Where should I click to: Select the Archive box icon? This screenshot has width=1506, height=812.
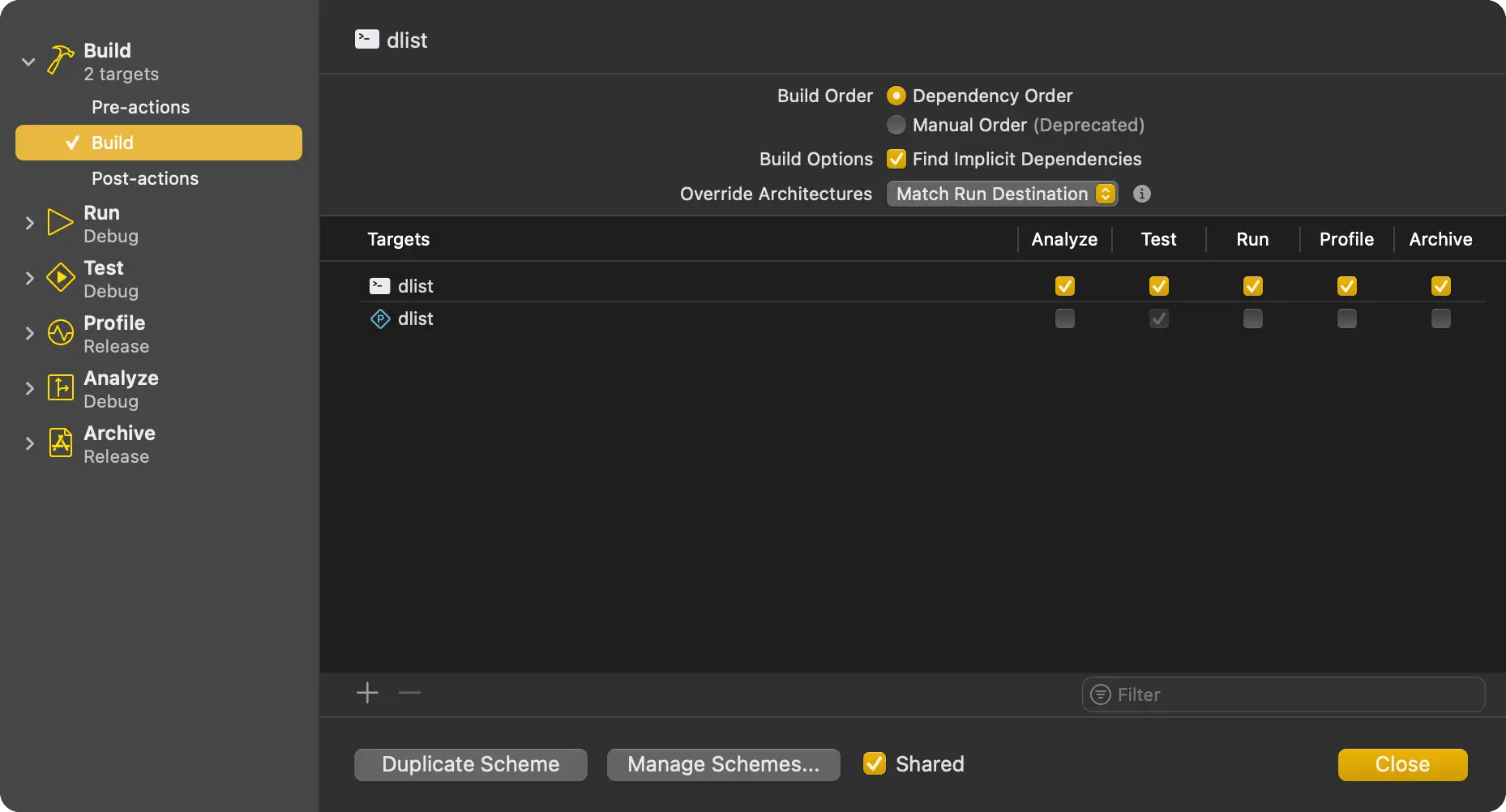pyautogui.click(x=58, y=443)
